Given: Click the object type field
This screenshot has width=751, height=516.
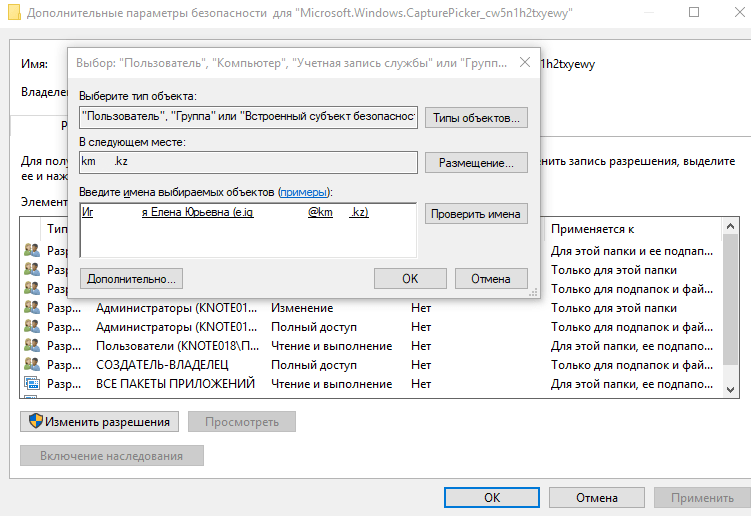Looking at the screenshot, I should 248,117.
